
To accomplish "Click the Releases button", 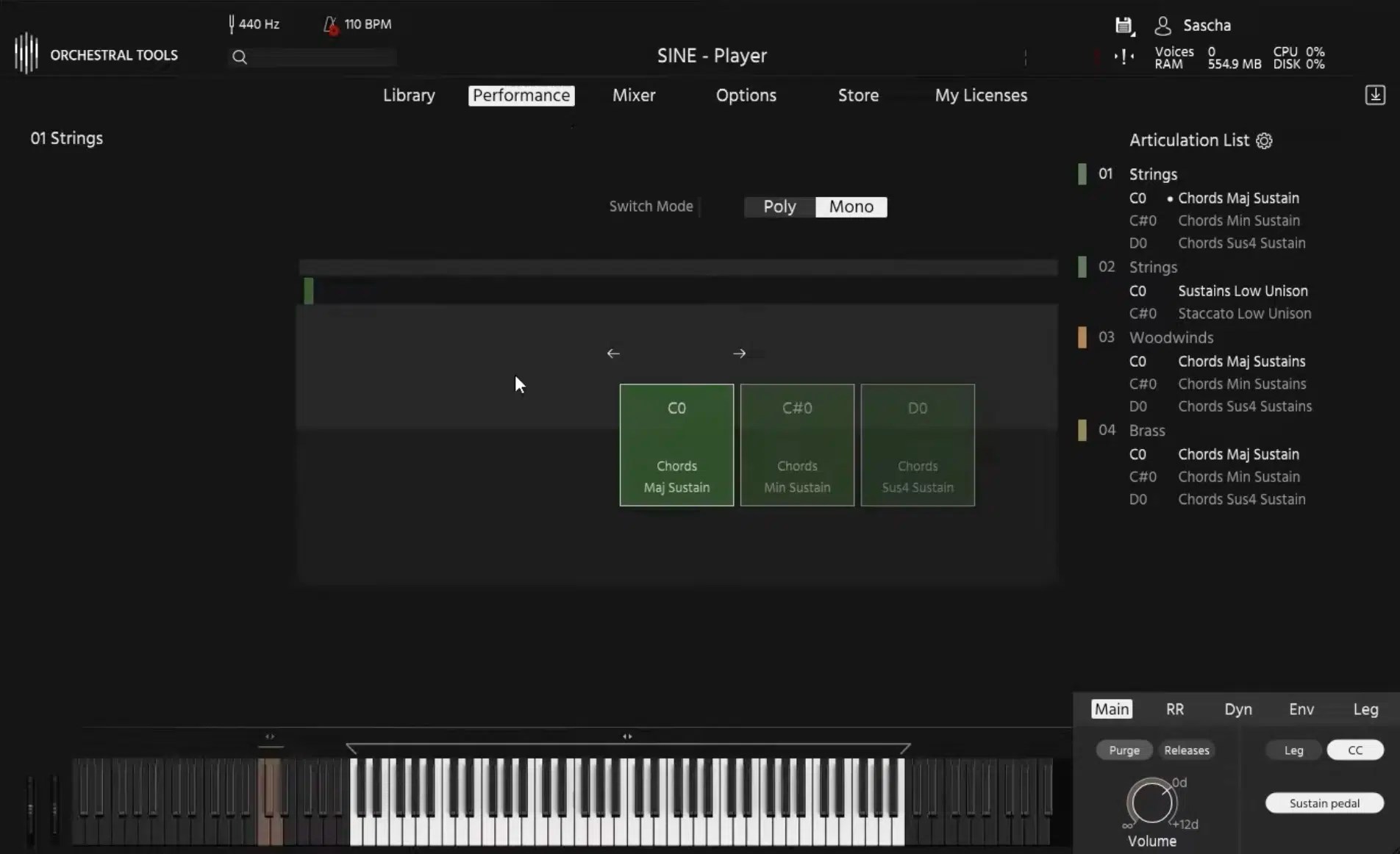I will coord(1186,750).
